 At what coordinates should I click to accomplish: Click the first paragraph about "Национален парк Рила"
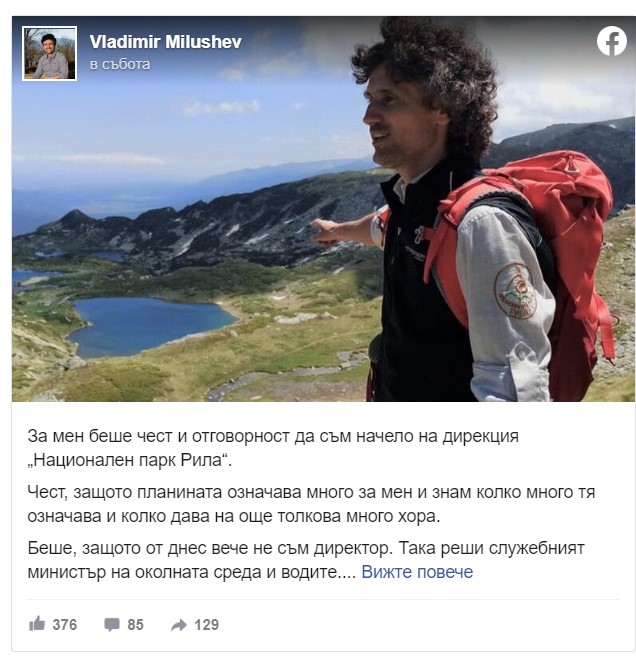click(273, 448)
